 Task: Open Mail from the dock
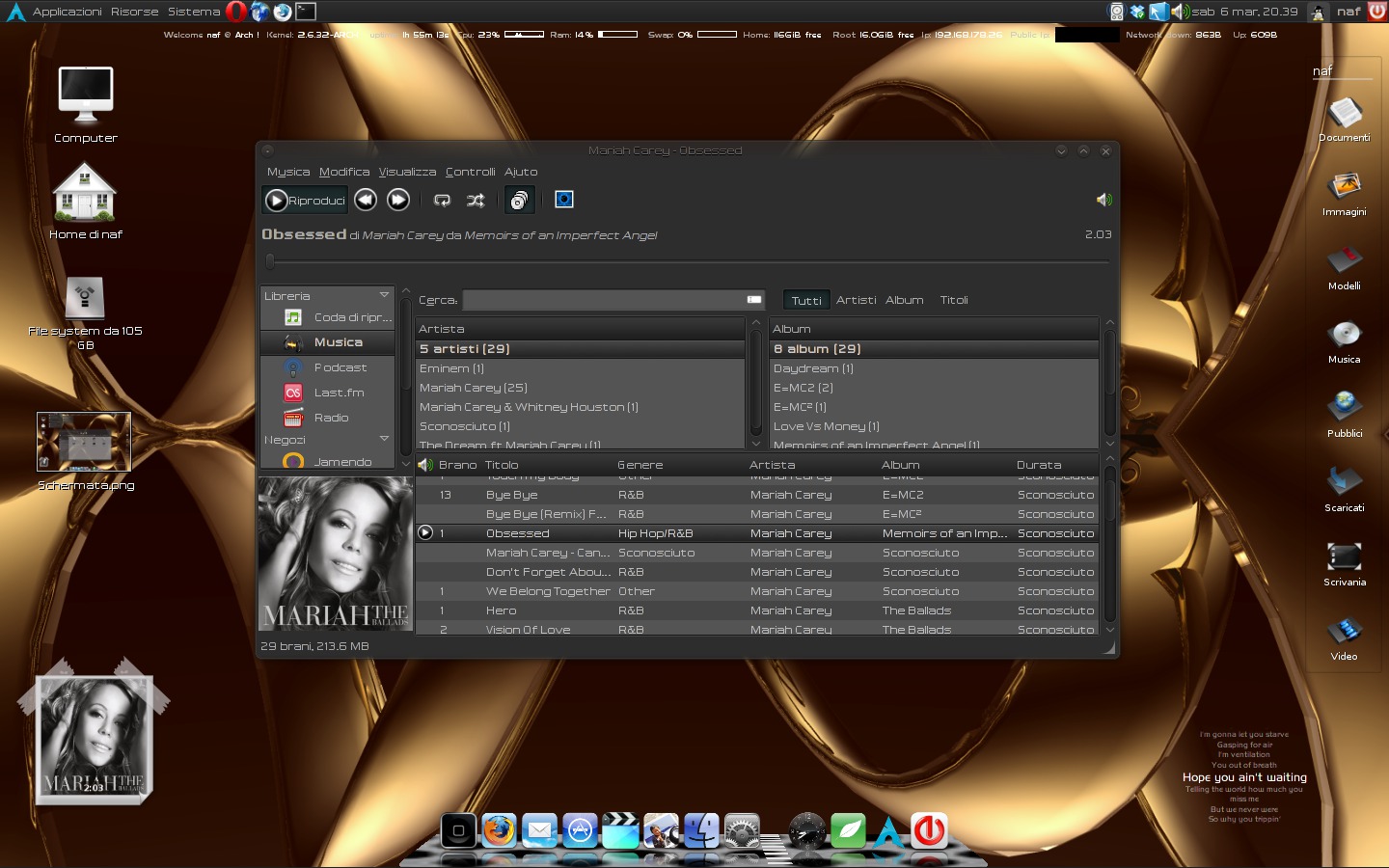click(x=540, y=829)
